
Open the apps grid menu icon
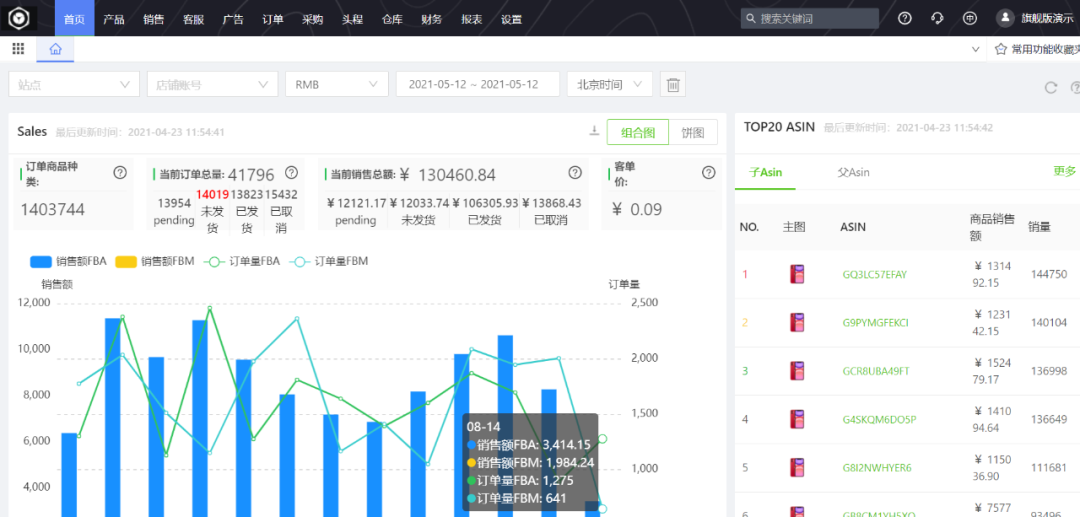pyautogui.click(x=18, y=49)
